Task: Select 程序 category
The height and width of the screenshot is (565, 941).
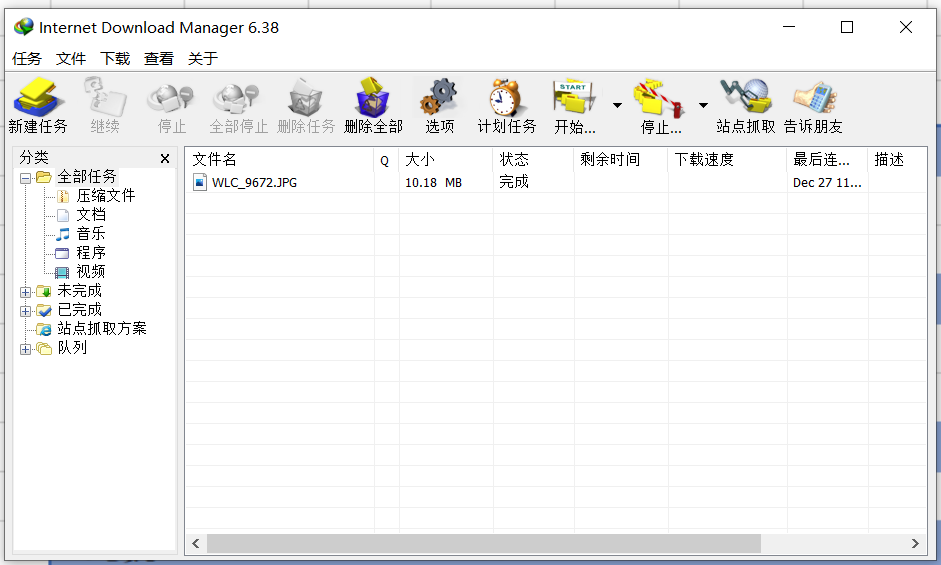Action: [x=91, y=253]
